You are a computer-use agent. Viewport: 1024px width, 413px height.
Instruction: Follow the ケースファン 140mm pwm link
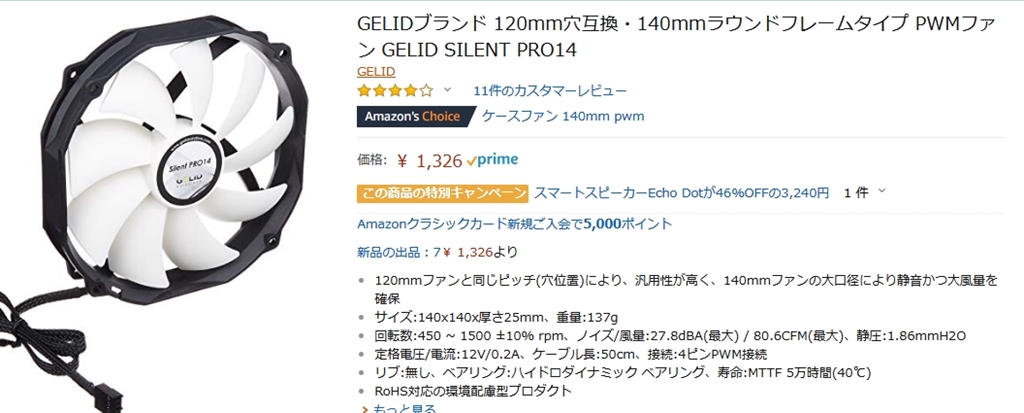(563, 116)
